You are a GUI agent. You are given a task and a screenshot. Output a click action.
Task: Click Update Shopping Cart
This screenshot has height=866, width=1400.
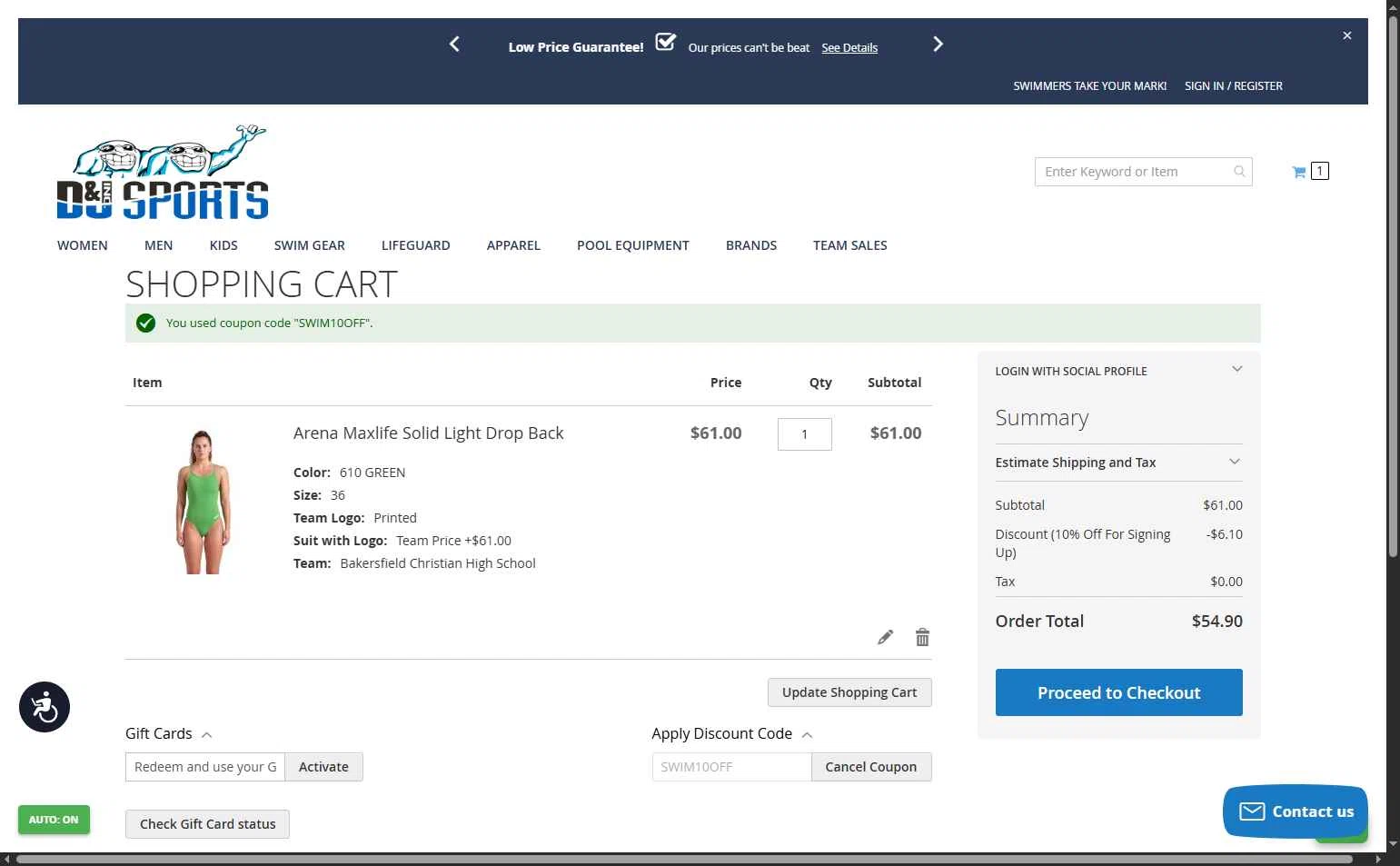click(x=849, y=692)
